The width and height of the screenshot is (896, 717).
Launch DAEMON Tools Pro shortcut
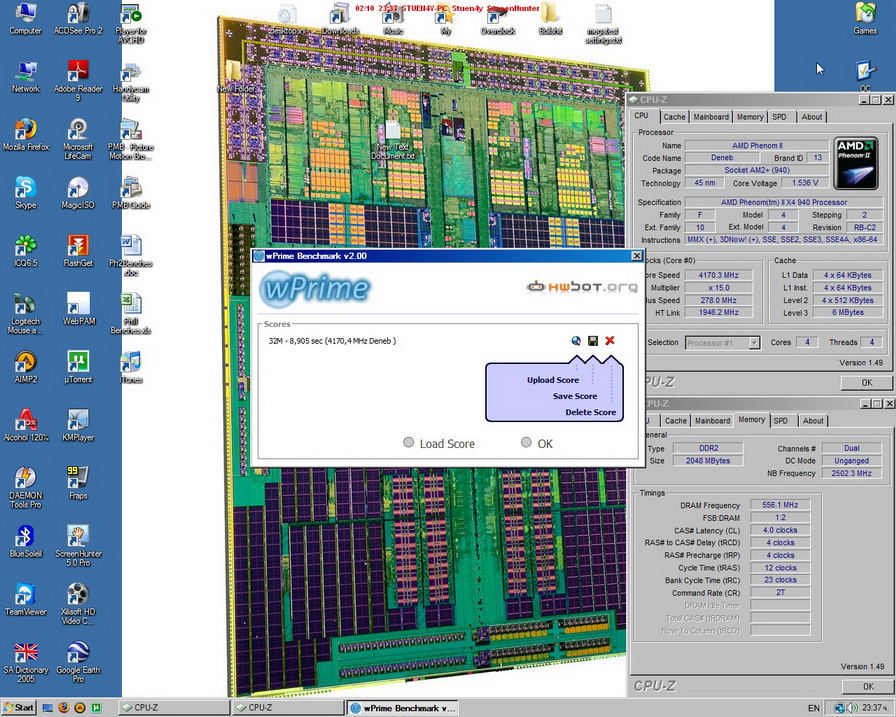tap(26, 487)
